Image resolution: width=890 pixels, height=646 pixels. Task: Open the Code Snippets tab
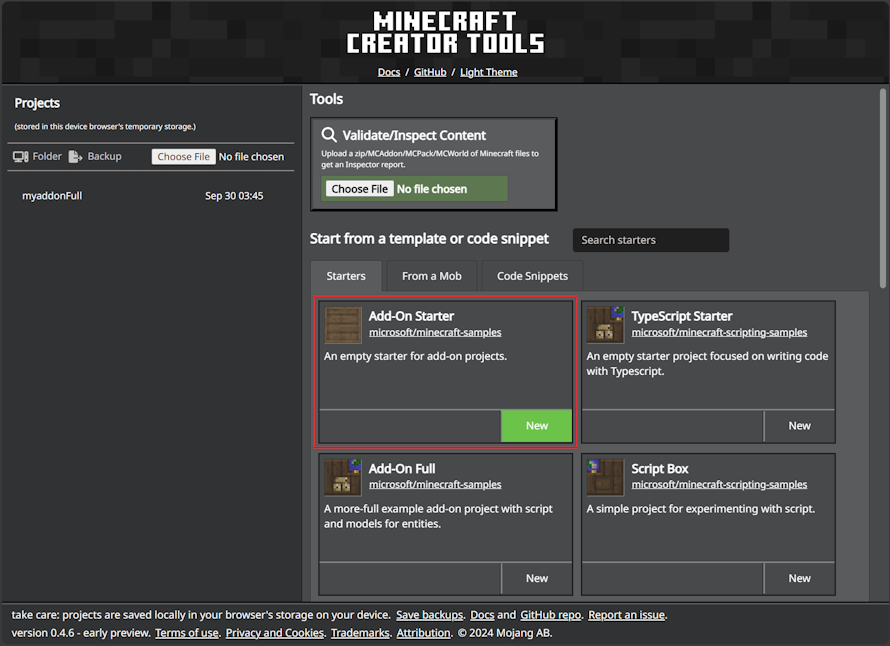coord(531,276)
